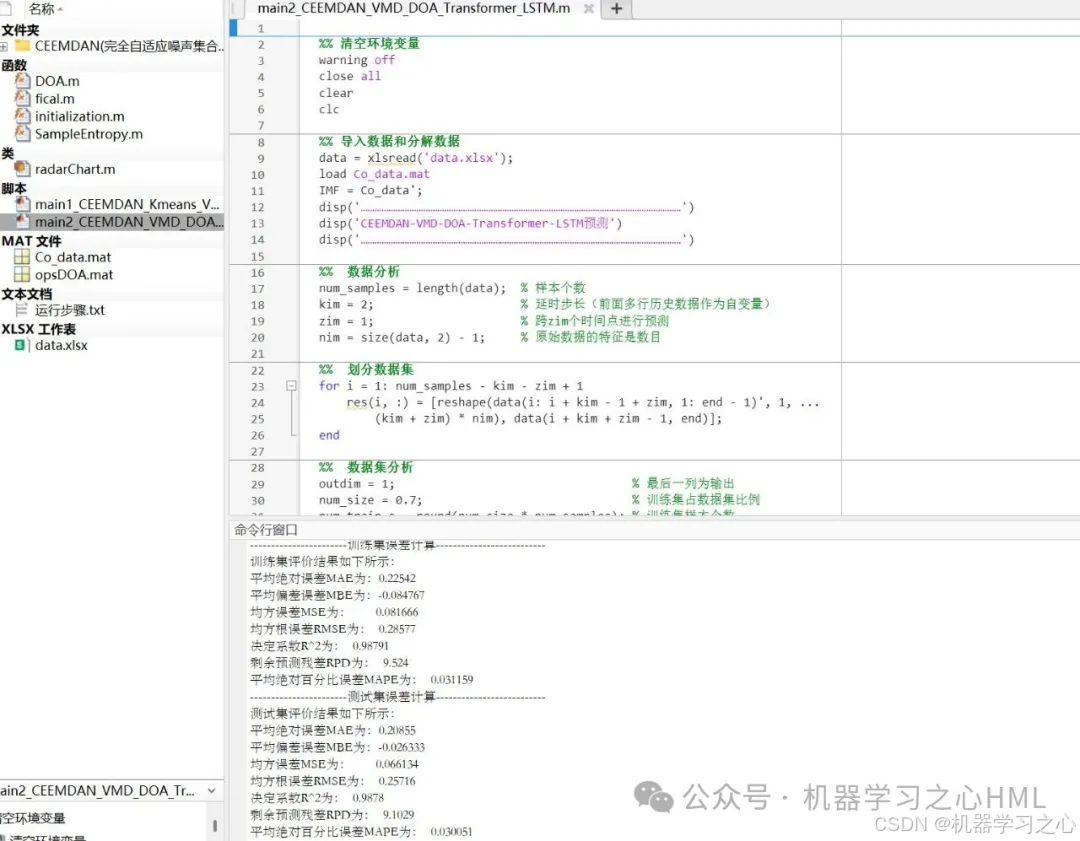Click the SampleEntropy.m file icon
This screenshot has height=841, width=1080.
[23, 133]
